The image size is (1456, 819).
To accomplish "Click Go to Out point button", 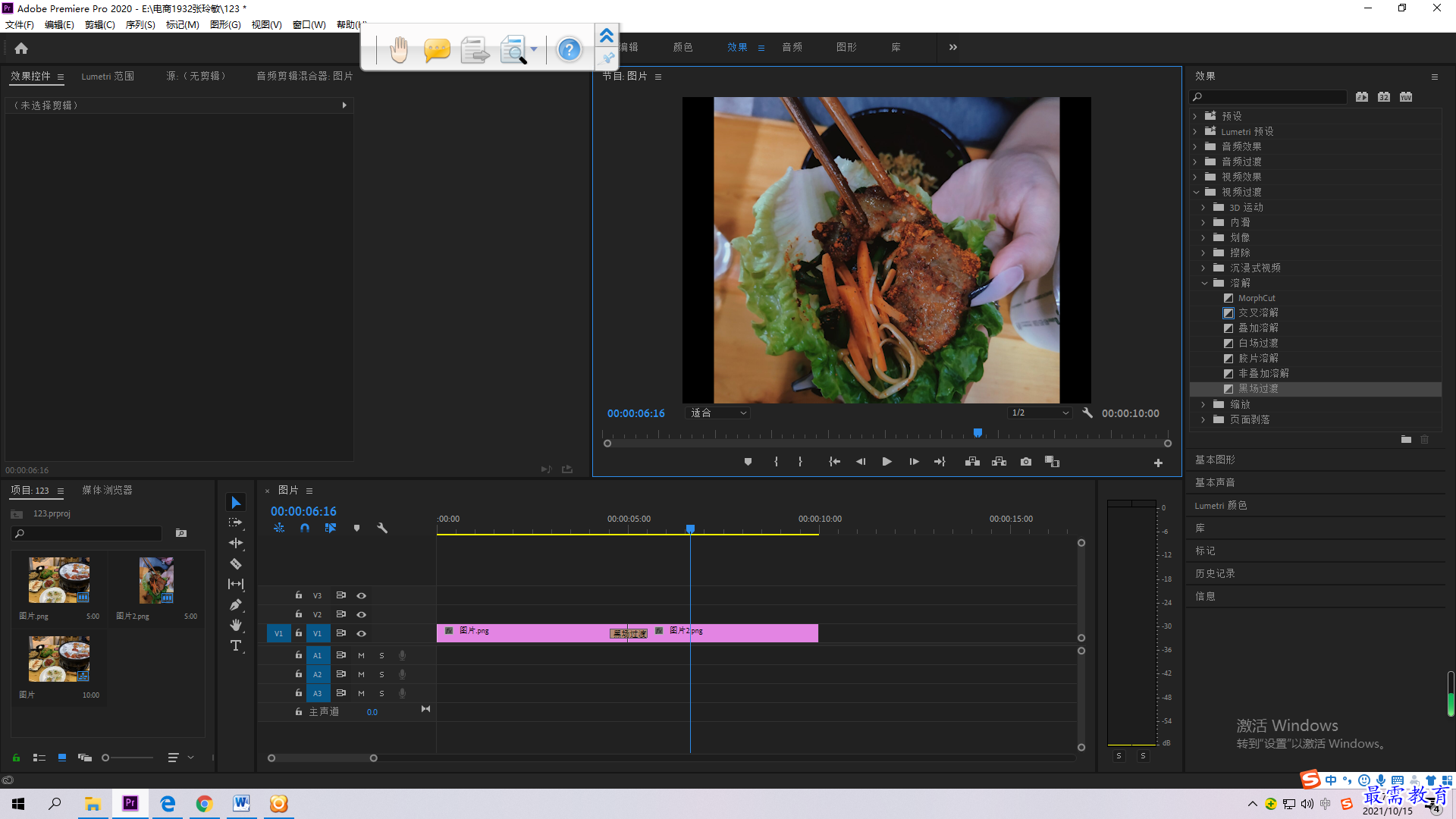I will (940, 462).
